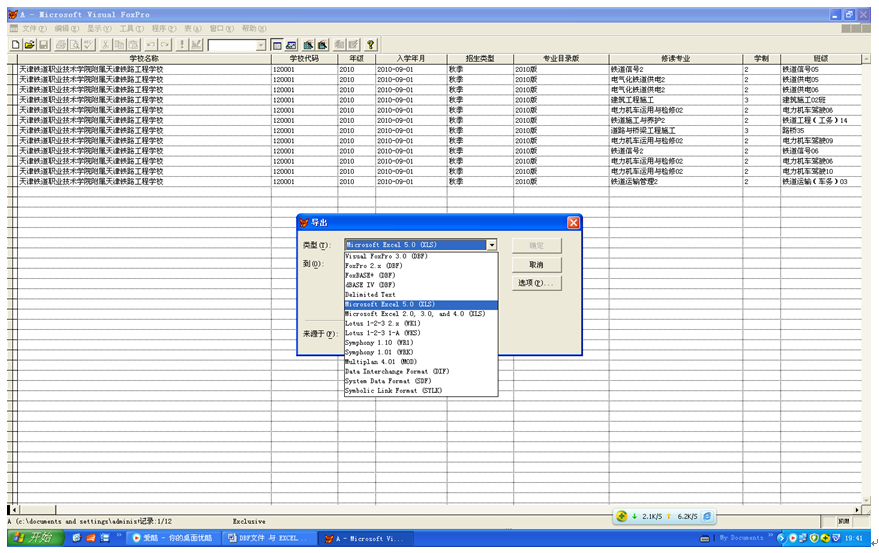Click the 开始 Start button
The height and width of the screenshot is (553, 879).
pyautogui.click(x=35, y=538)
